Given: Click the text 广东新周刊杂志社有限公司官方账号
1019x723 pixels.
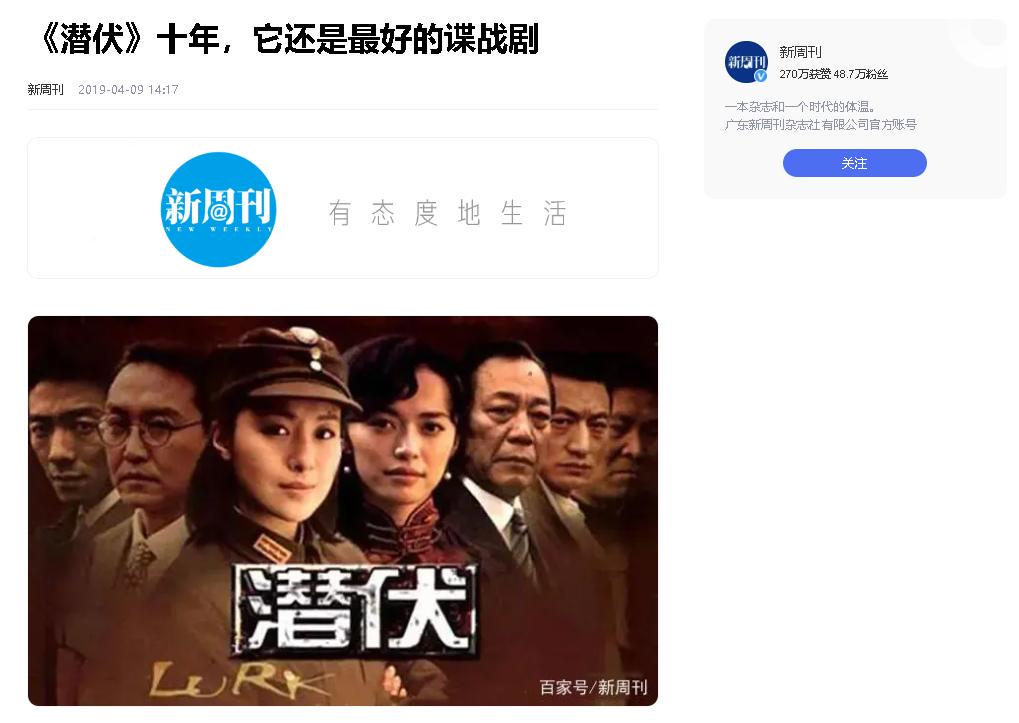Looking at the screenshot, I should pos(821,125).
